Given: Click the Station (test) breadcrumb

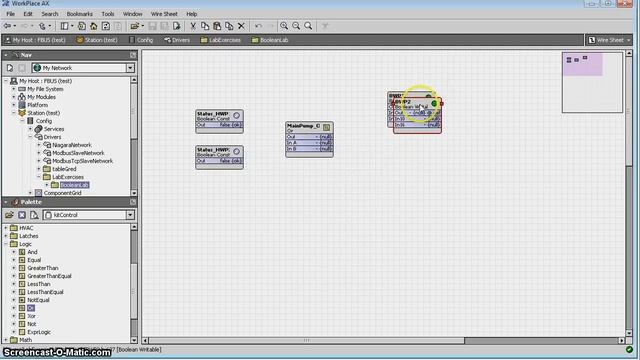Looking at the screenshot, I should pos(97,40).
